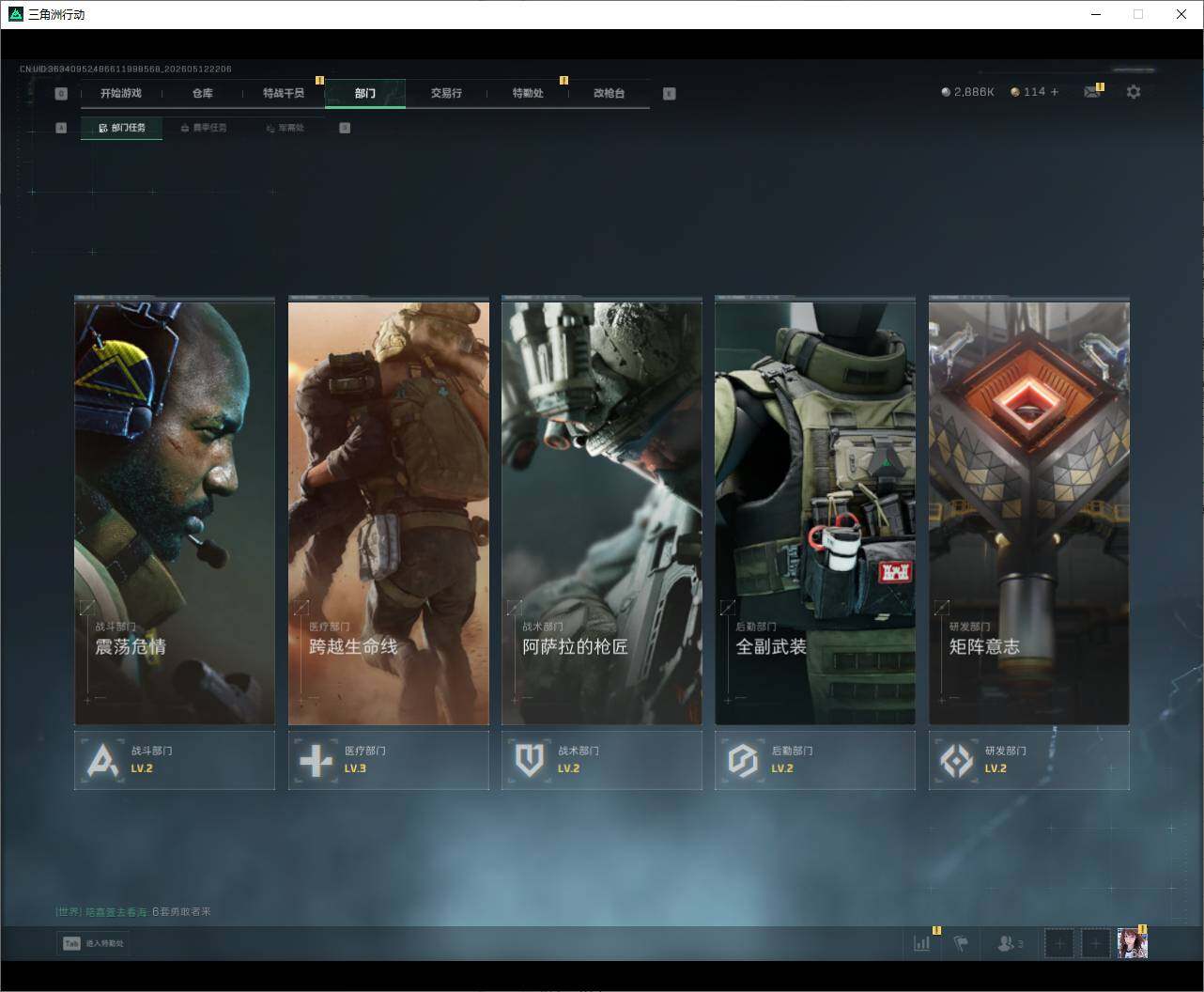Open the mail envelope icon
This screenshot has height=992, width=1204.
click(1092, 92)
